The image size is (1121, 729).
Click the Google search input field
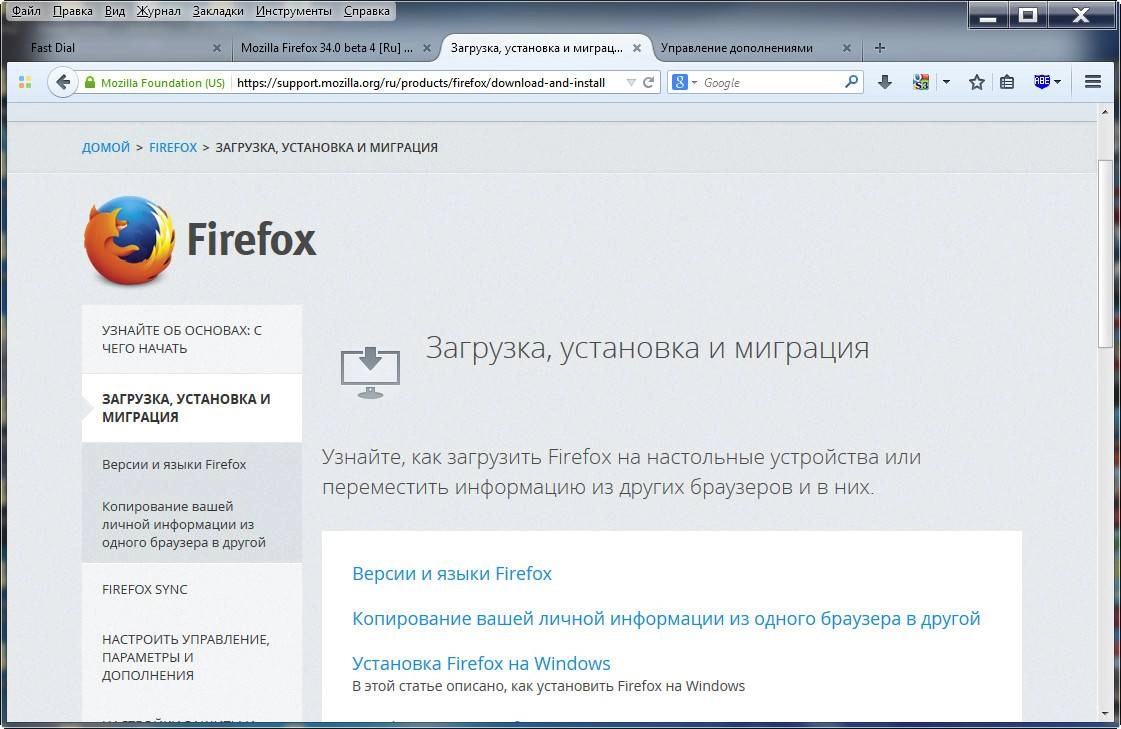[771, 83]
